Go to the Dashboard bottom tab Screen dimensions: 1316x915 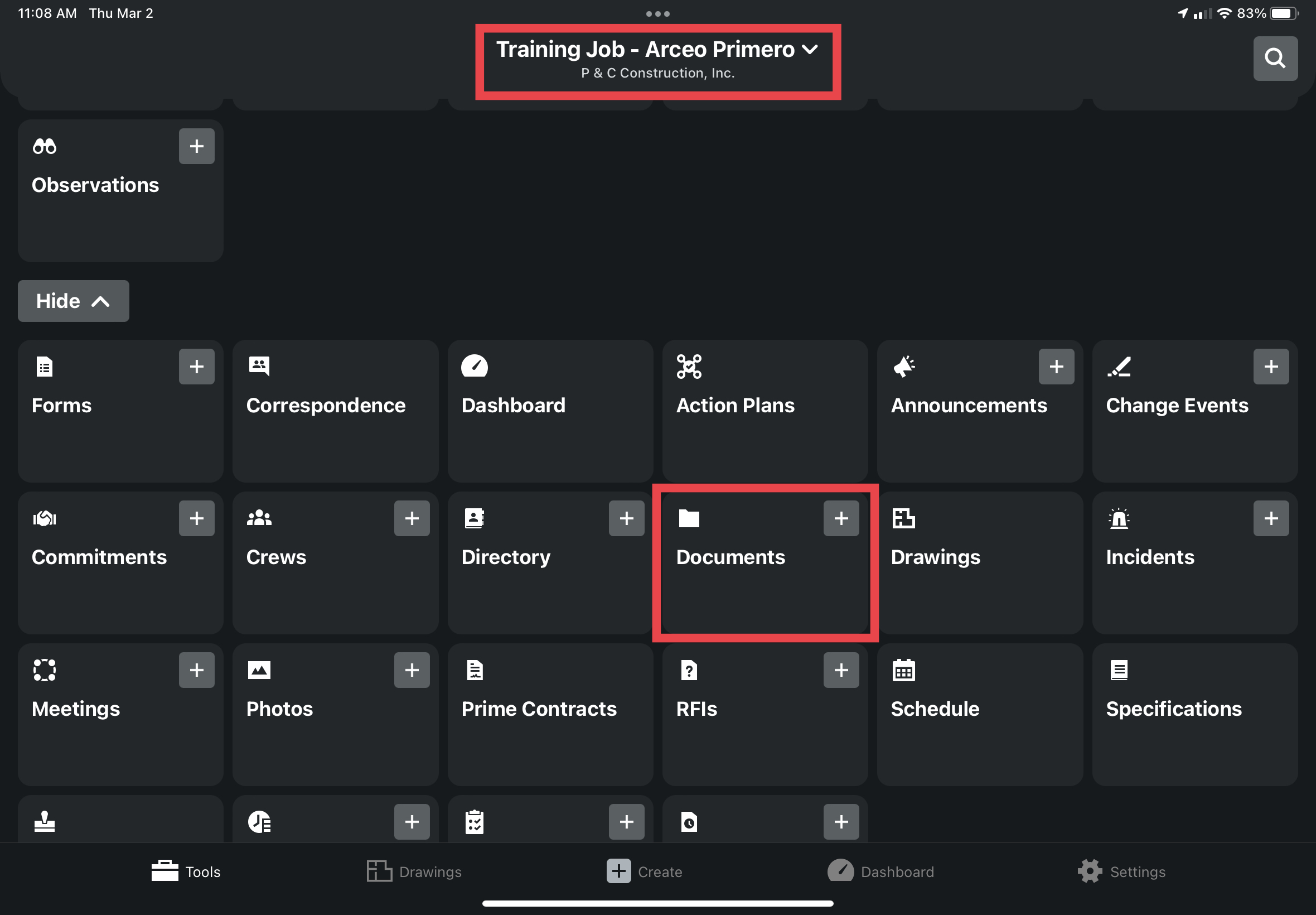click(880, 871)
